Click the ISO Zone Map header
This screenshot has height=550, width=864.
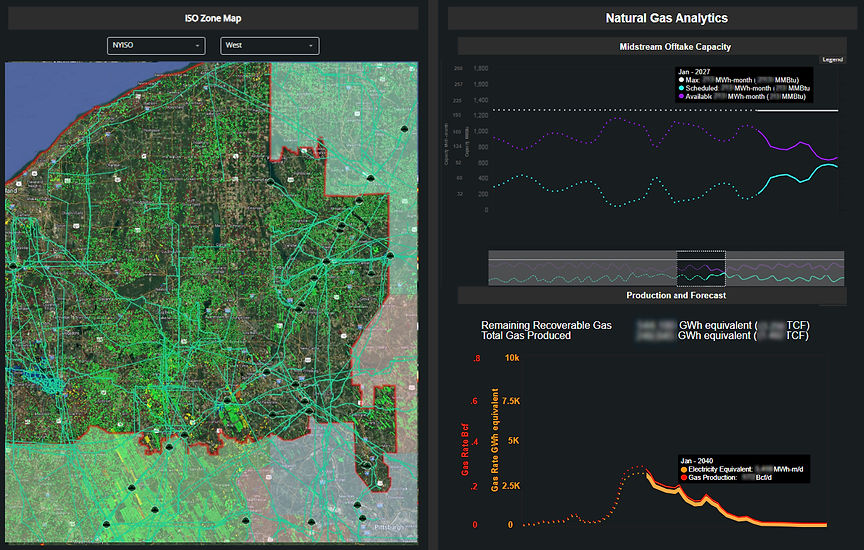click(x=213, y=18)
